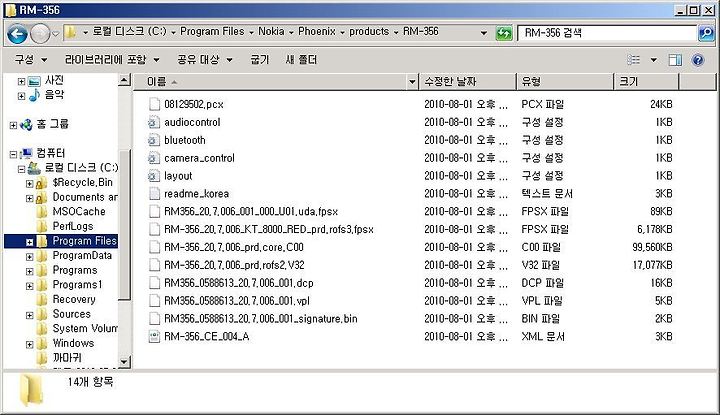Expand the 사진 tree node
Image resolution: width=720 pixels, height=415 pixels.
coord(21,82)
